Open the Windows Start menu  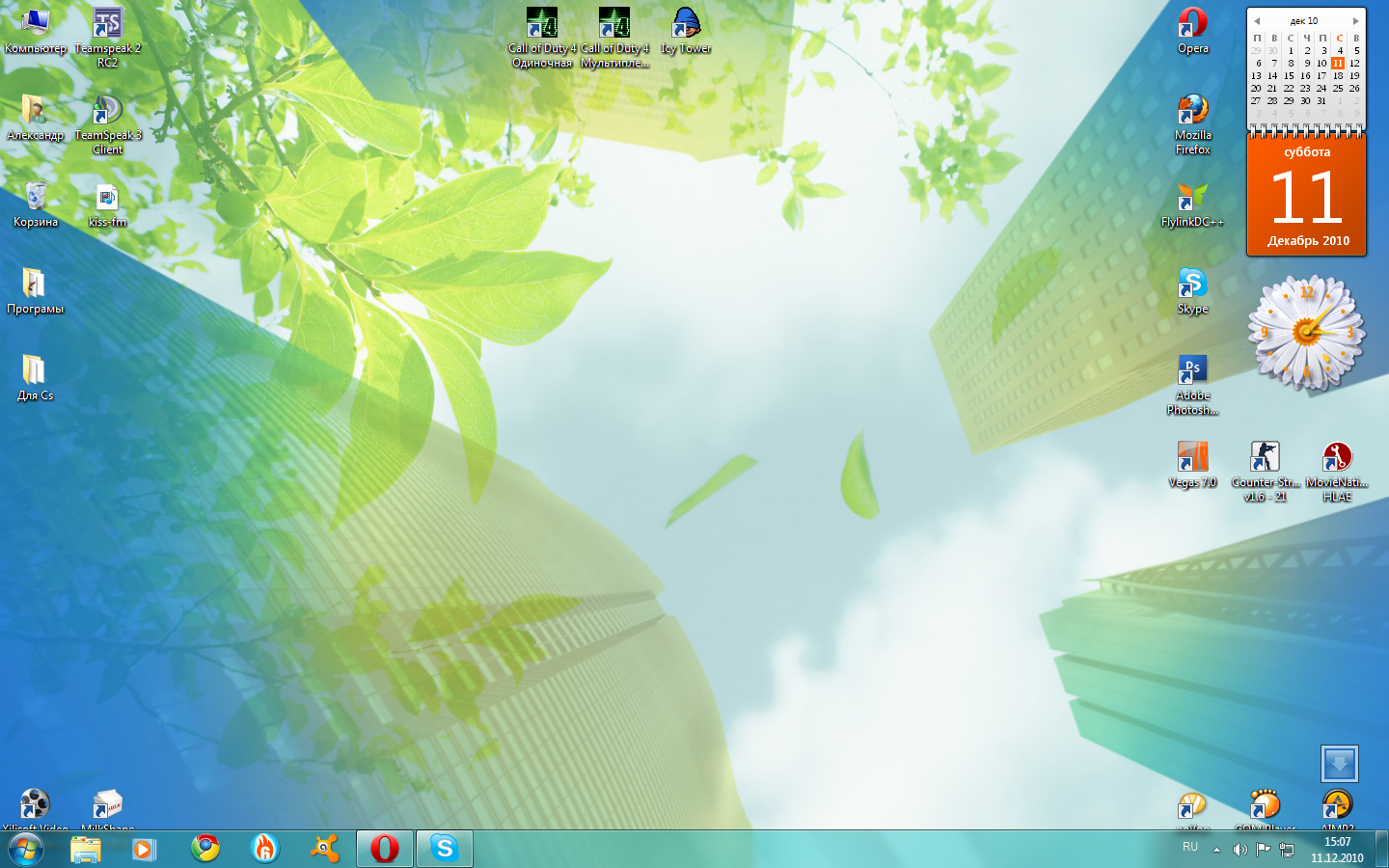[26, 849]
